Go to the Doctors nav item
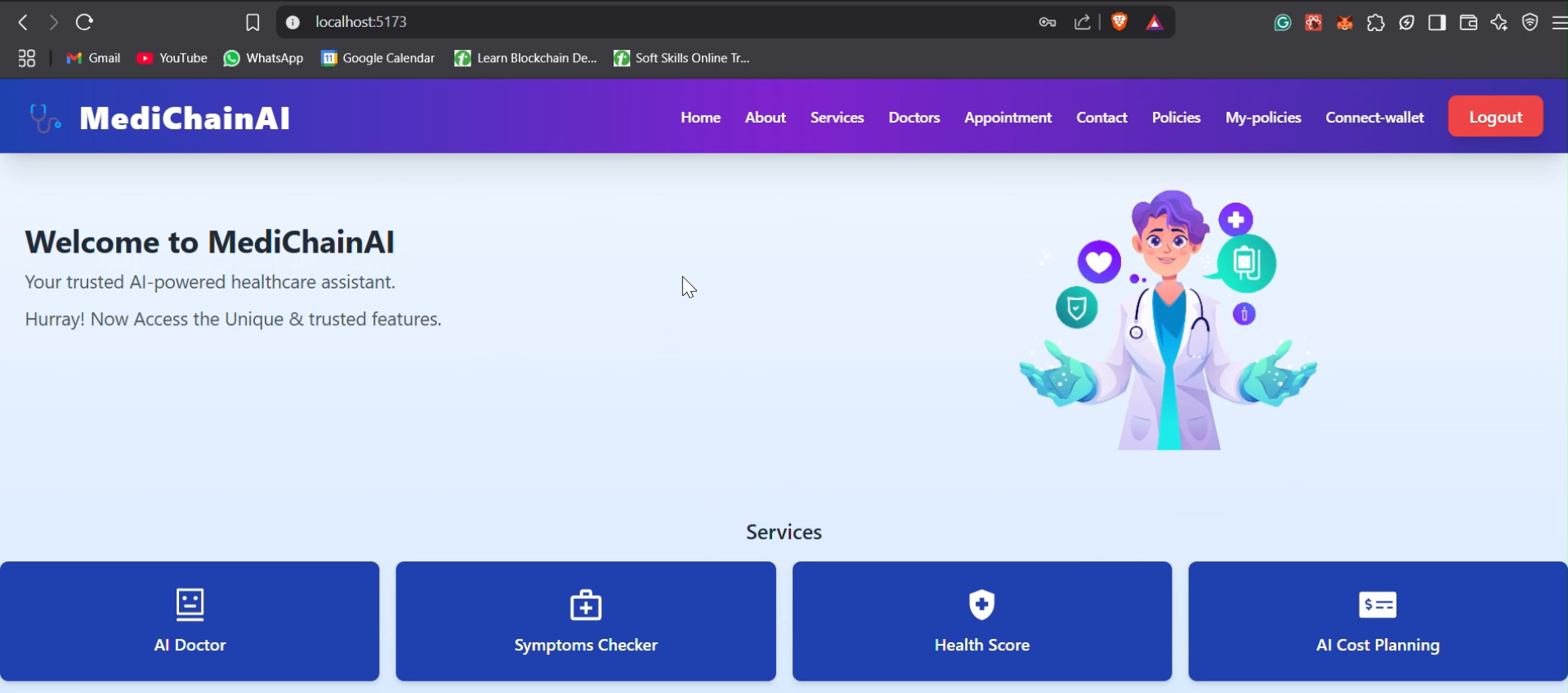Viewport: 1568px width, 693px height. [x=914, y=118]
